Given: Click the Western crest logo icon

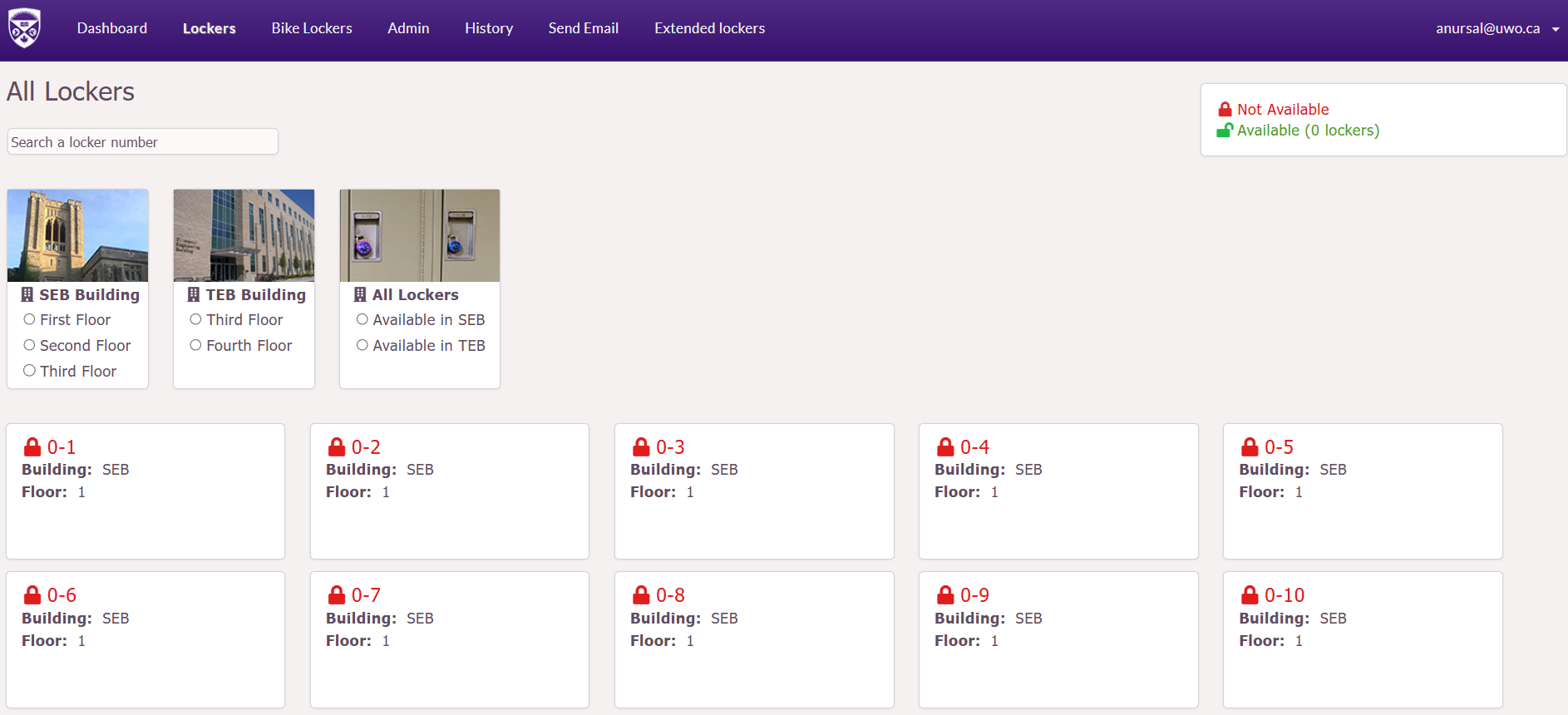Looking at the screenshot, I should [x=24, y=28].
